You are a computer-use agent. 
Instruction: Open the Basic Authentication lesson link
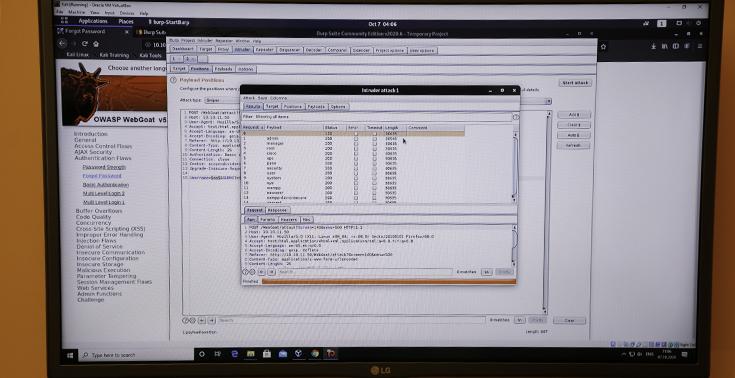coord(105,185)
